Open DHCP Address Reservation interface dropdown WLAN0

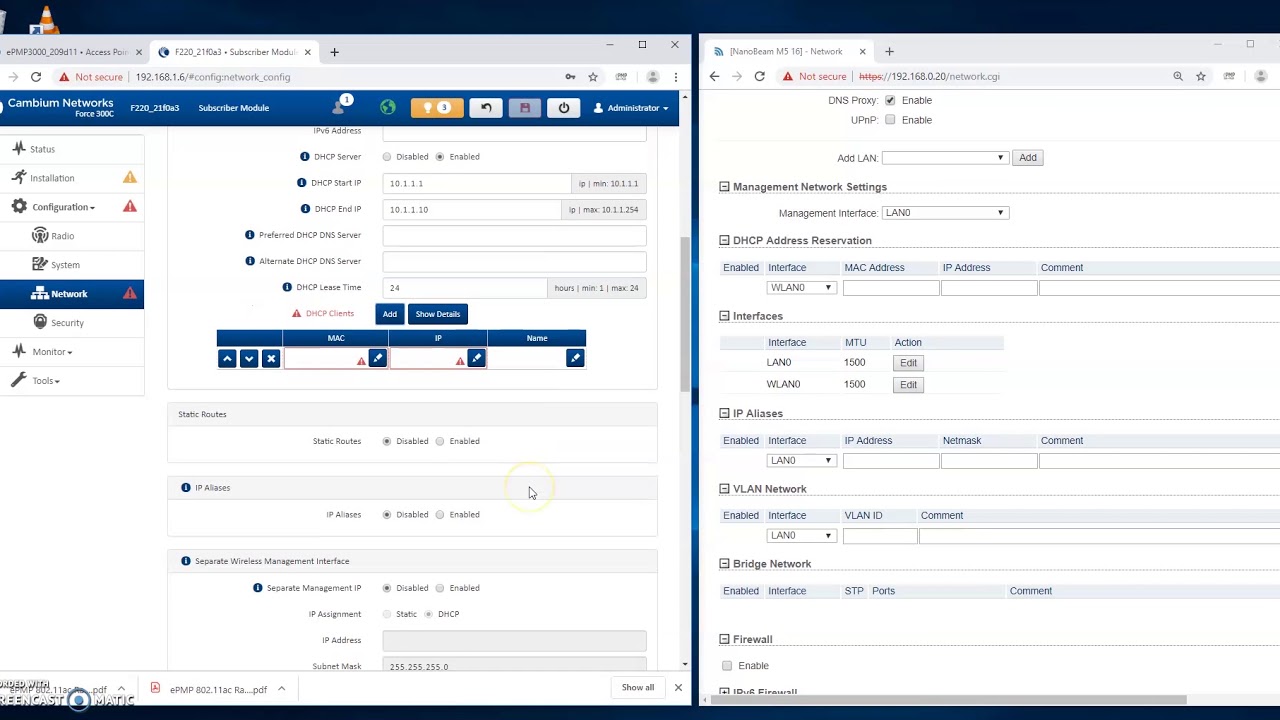(801, 288)
